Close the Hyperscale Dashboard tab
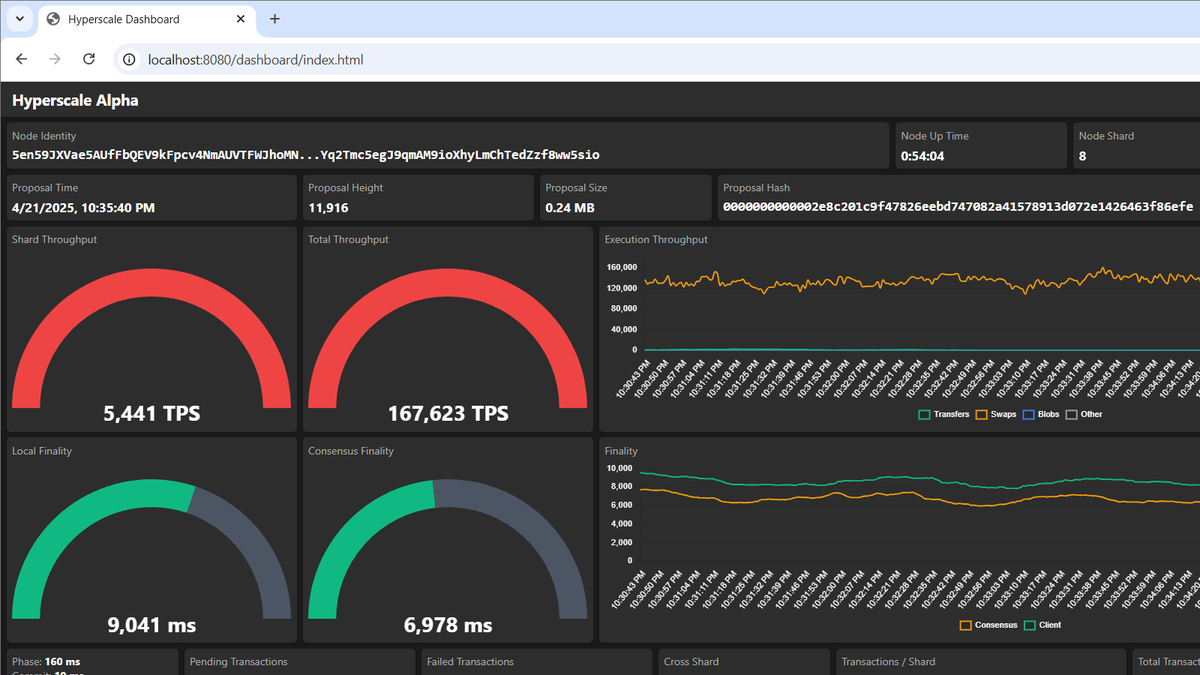 (241, 19)
